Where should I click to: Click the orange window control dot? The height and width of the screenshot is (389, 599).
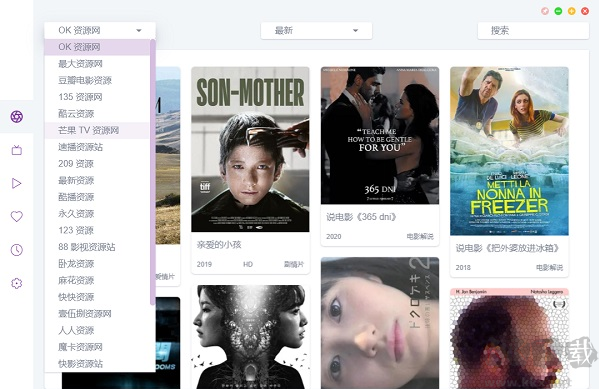tap(571, 11)
